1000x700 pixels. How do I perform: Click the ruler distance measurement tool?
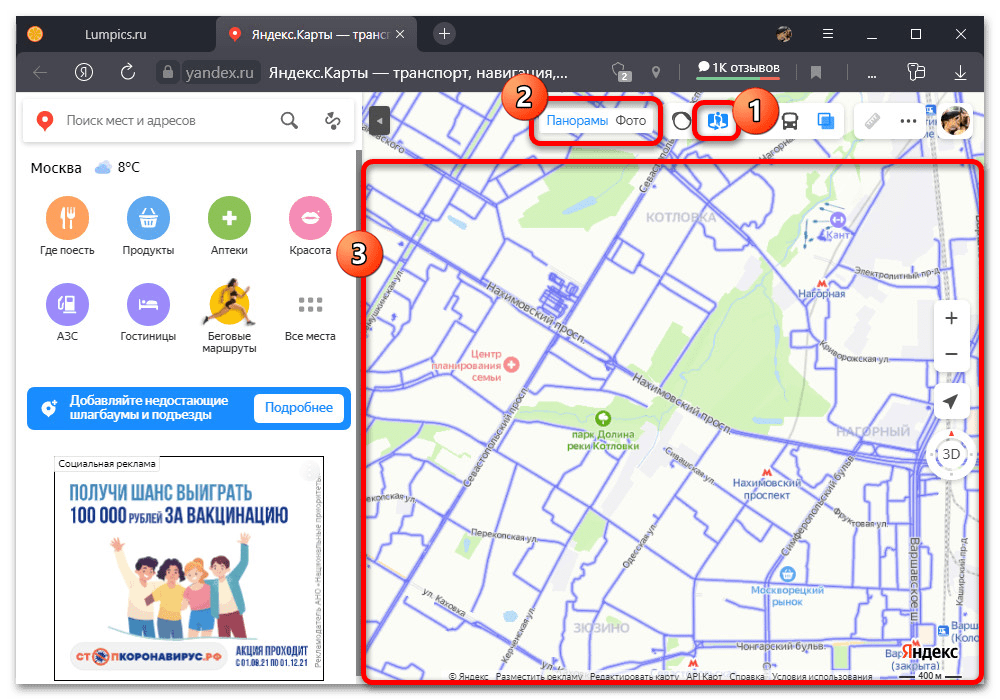point(874,121)
